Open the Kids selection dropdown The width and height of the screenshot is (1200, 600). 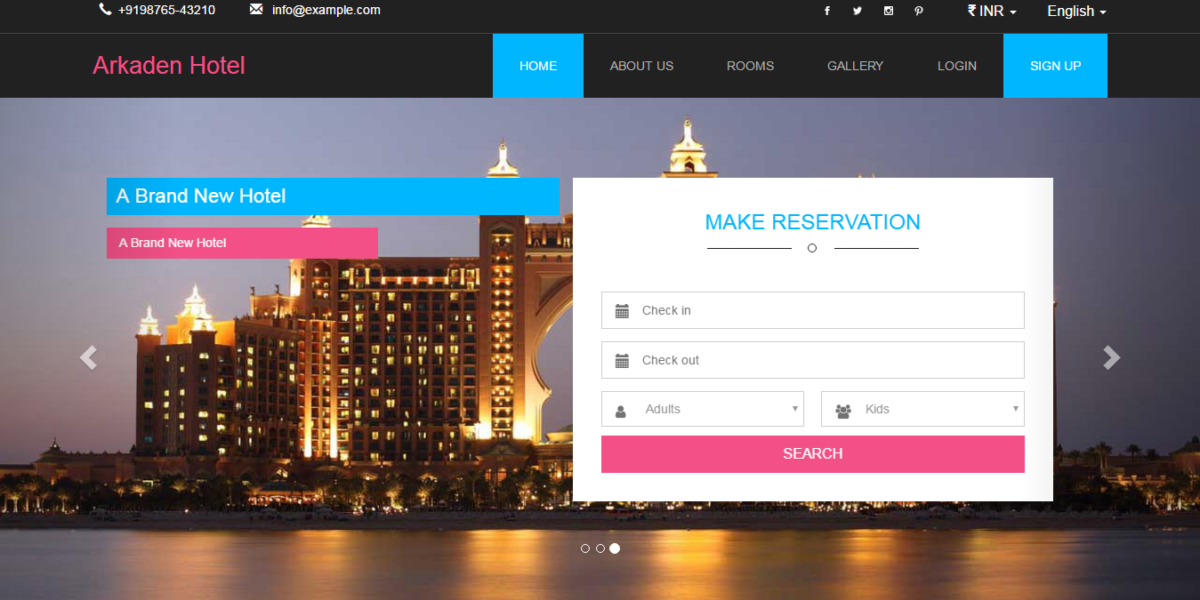coord(922,409)
